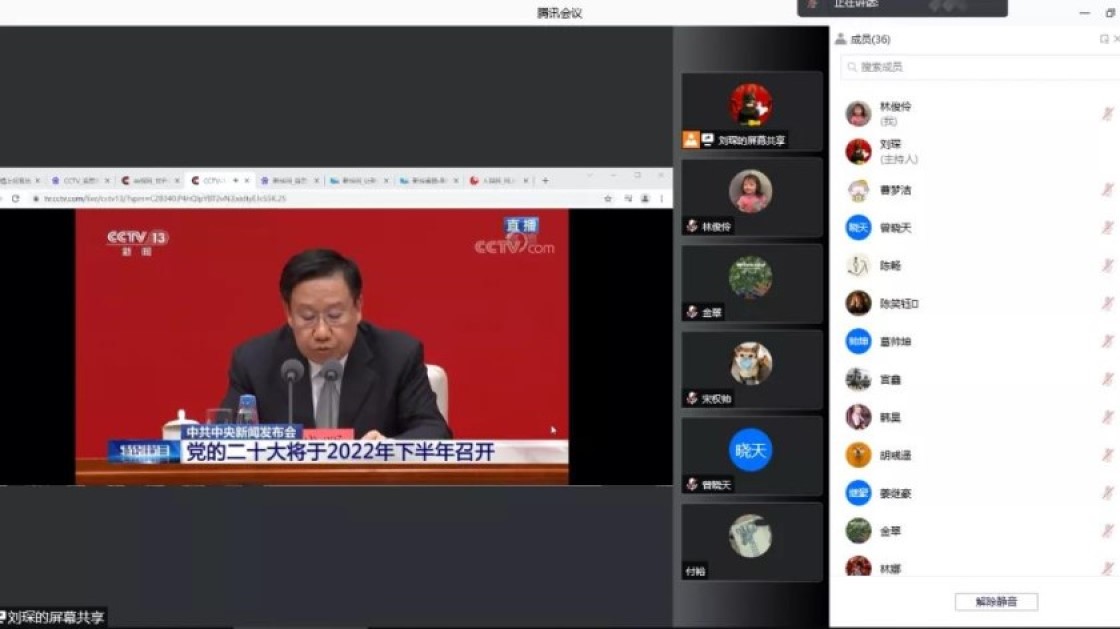Screen dimensions: 1120x629
Task: Click the microphone icon on the 晓天 video tile
Action: point(691,482)
